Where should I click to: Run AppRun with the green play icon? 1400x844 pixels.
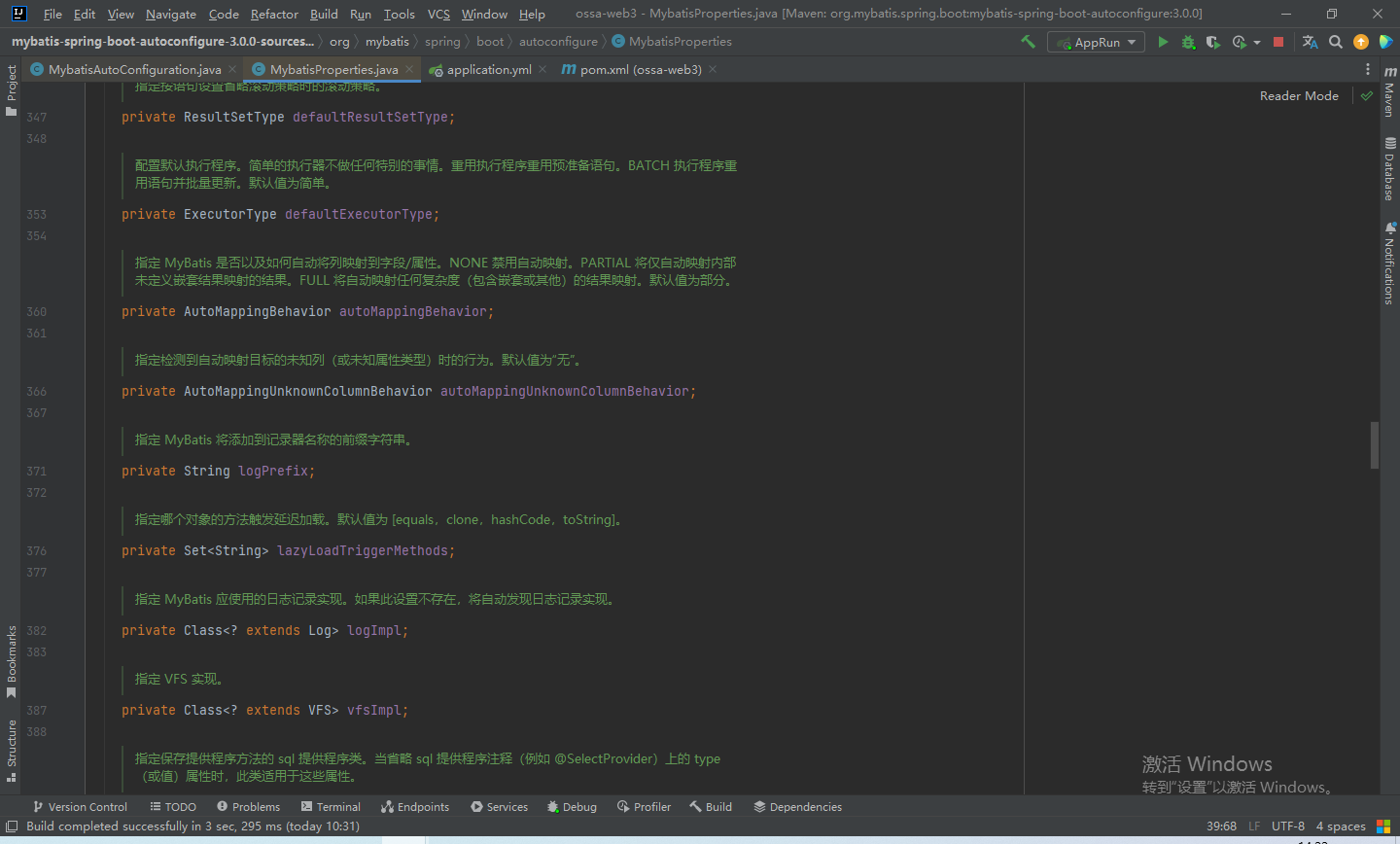[x=1163, y=42]
